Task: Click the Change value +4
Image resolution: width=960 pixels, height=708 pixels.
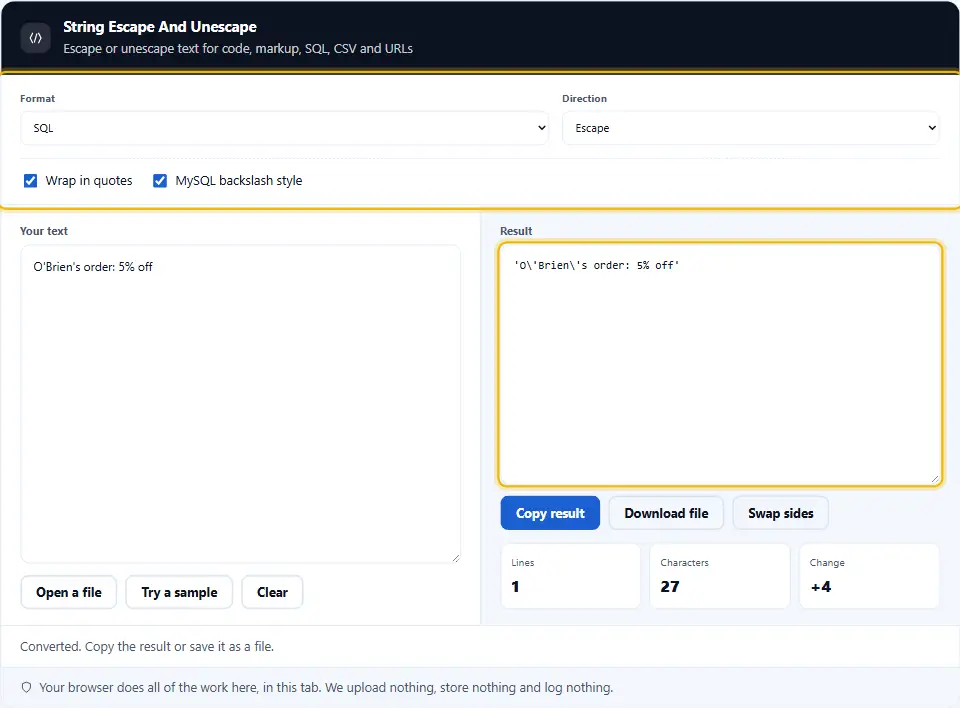Action: tap(820, 587)
